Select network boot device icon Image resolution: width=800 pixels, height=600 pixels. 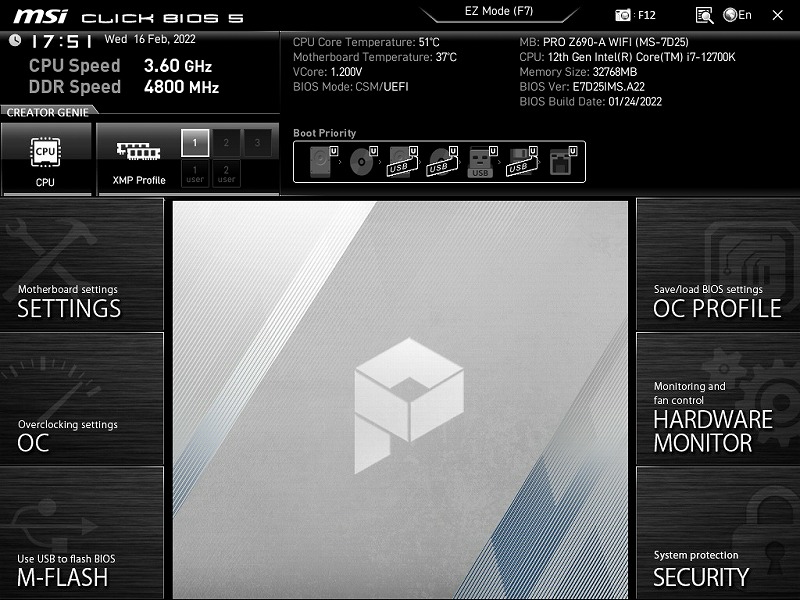click(562, 162)
